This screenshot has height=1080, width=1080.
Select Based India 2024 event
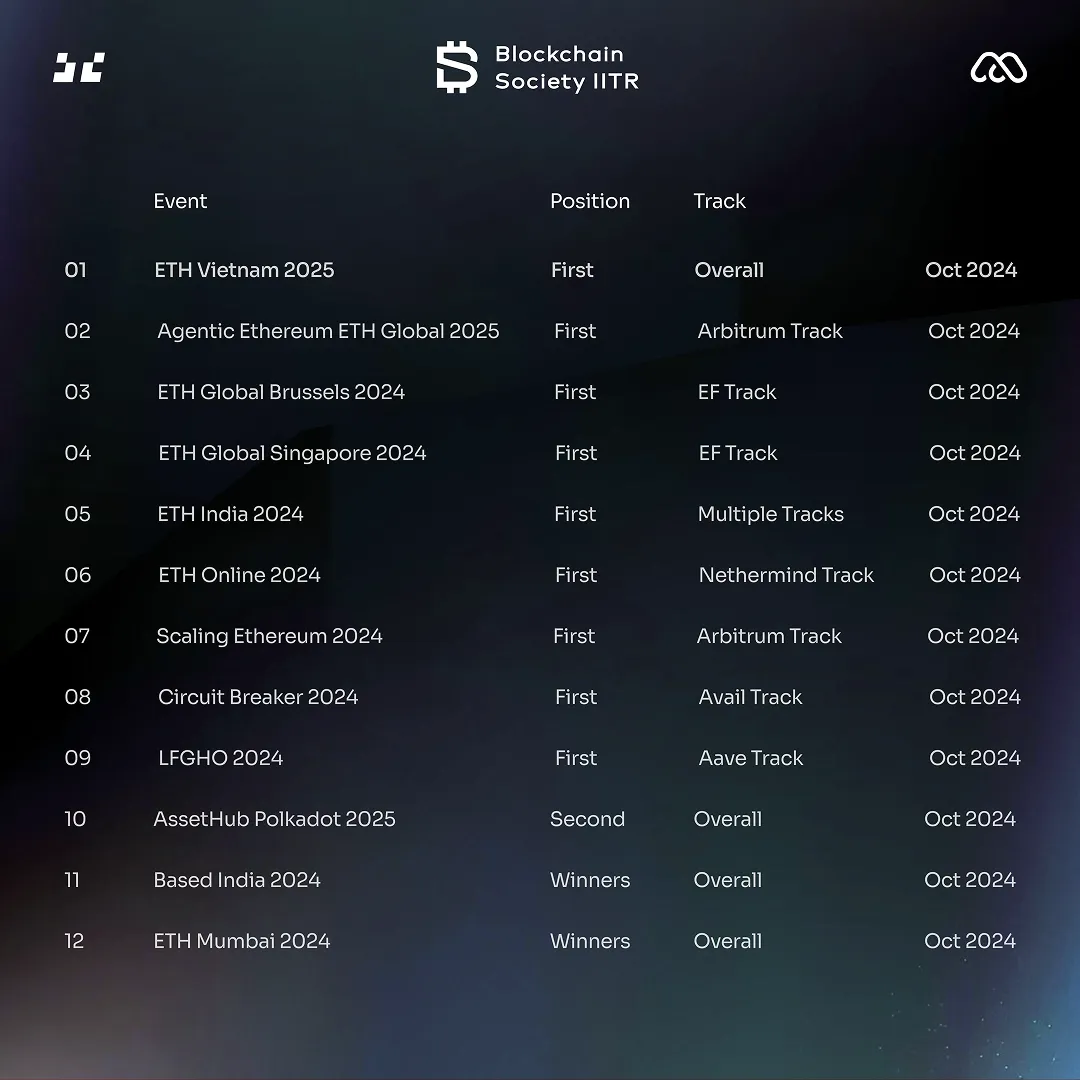pos(236,880)
